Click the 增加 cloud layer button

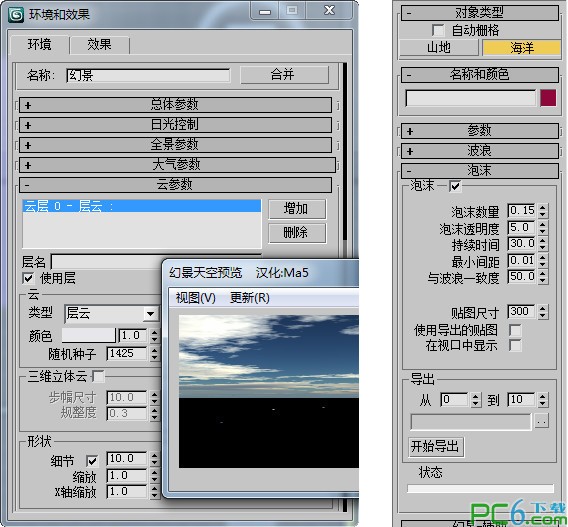pyautogui.click(x=297, y=209)
